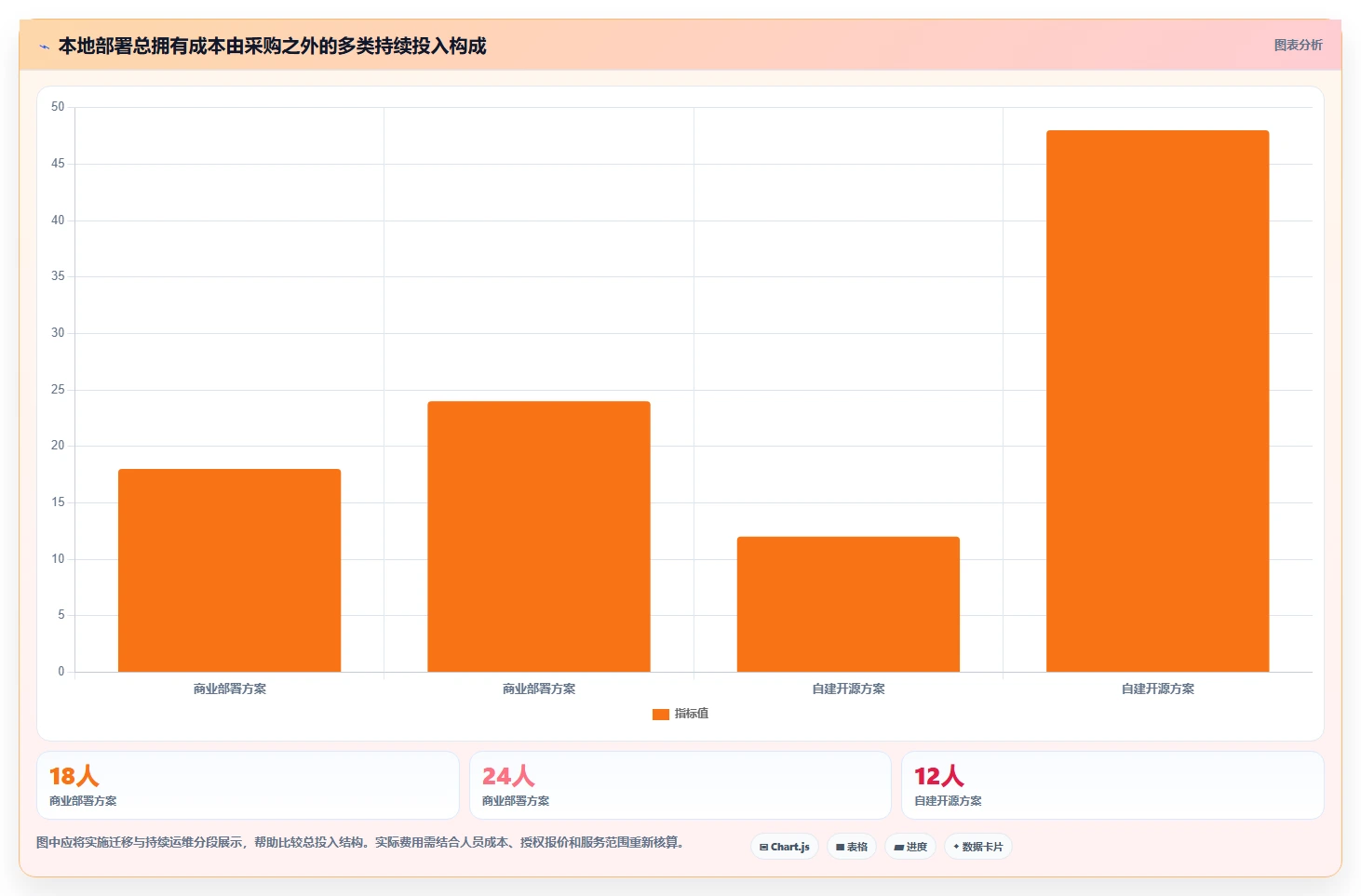Click the y-axis tick label 20
This screenshot has height=896, width=1361.
[x=58, y=446]
